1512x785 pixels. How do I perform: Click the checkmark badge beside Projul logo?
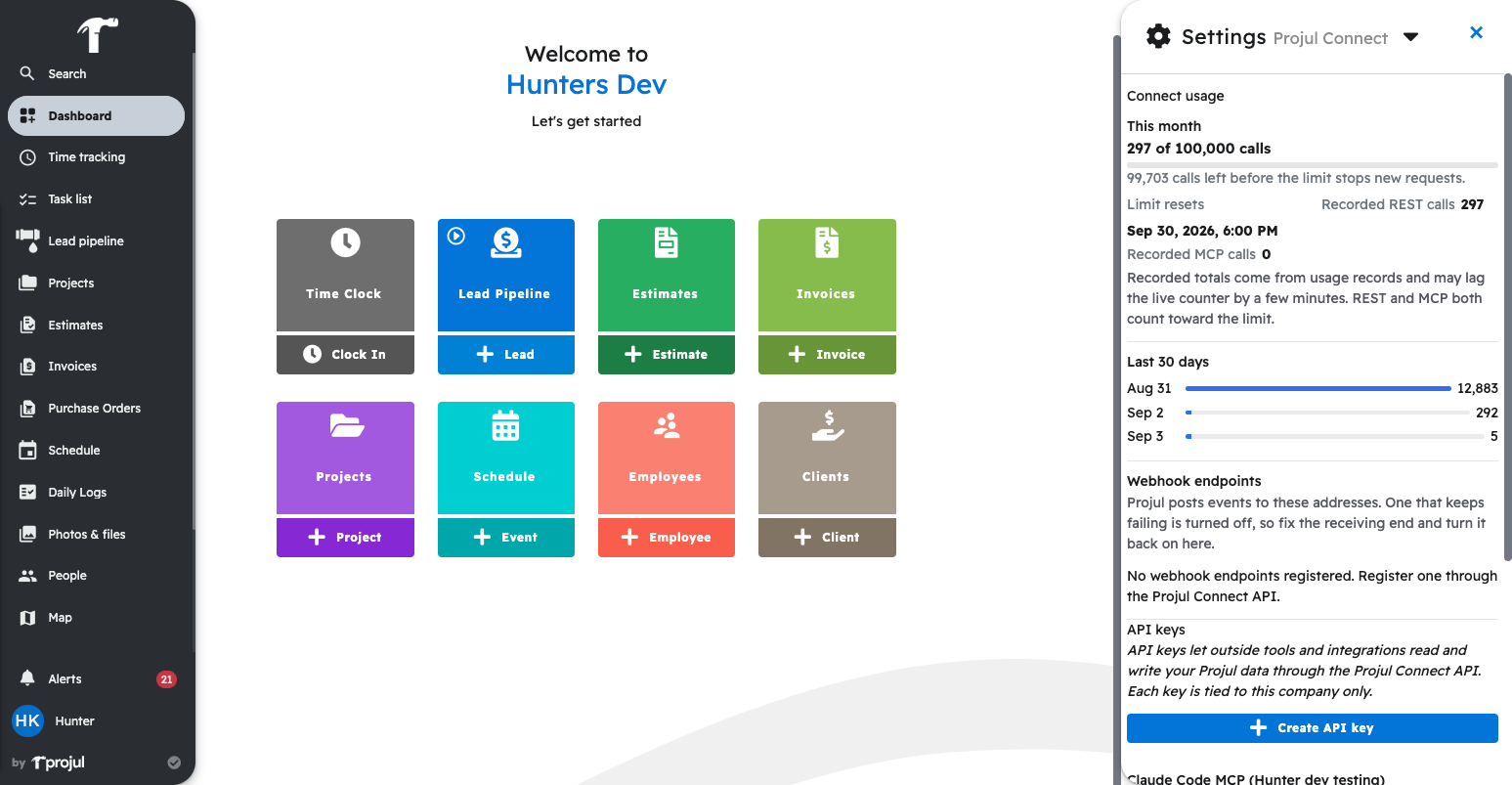tap(174, 763)
